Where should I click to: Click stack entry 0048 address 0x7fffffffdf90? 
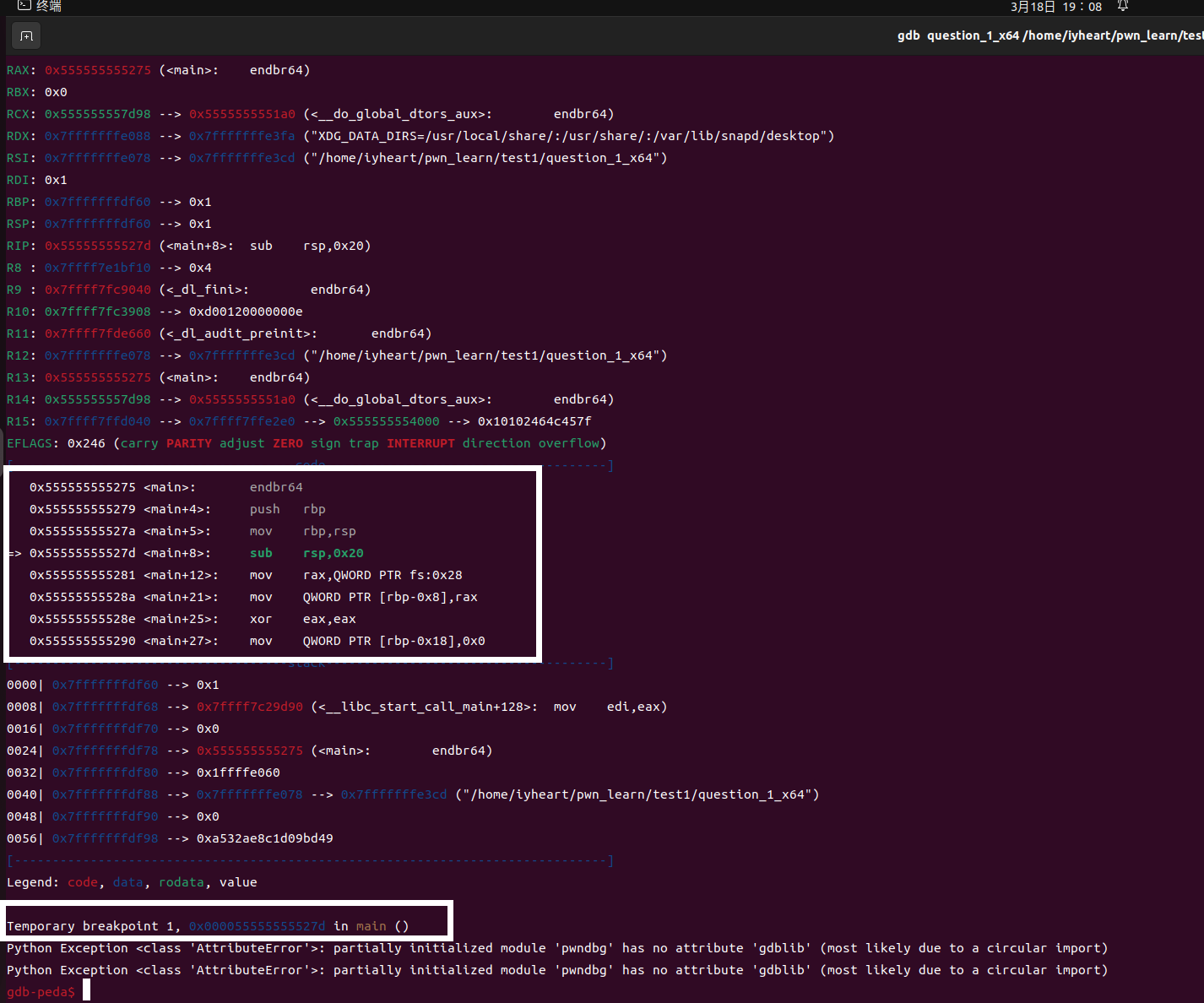tap(106, 816)
